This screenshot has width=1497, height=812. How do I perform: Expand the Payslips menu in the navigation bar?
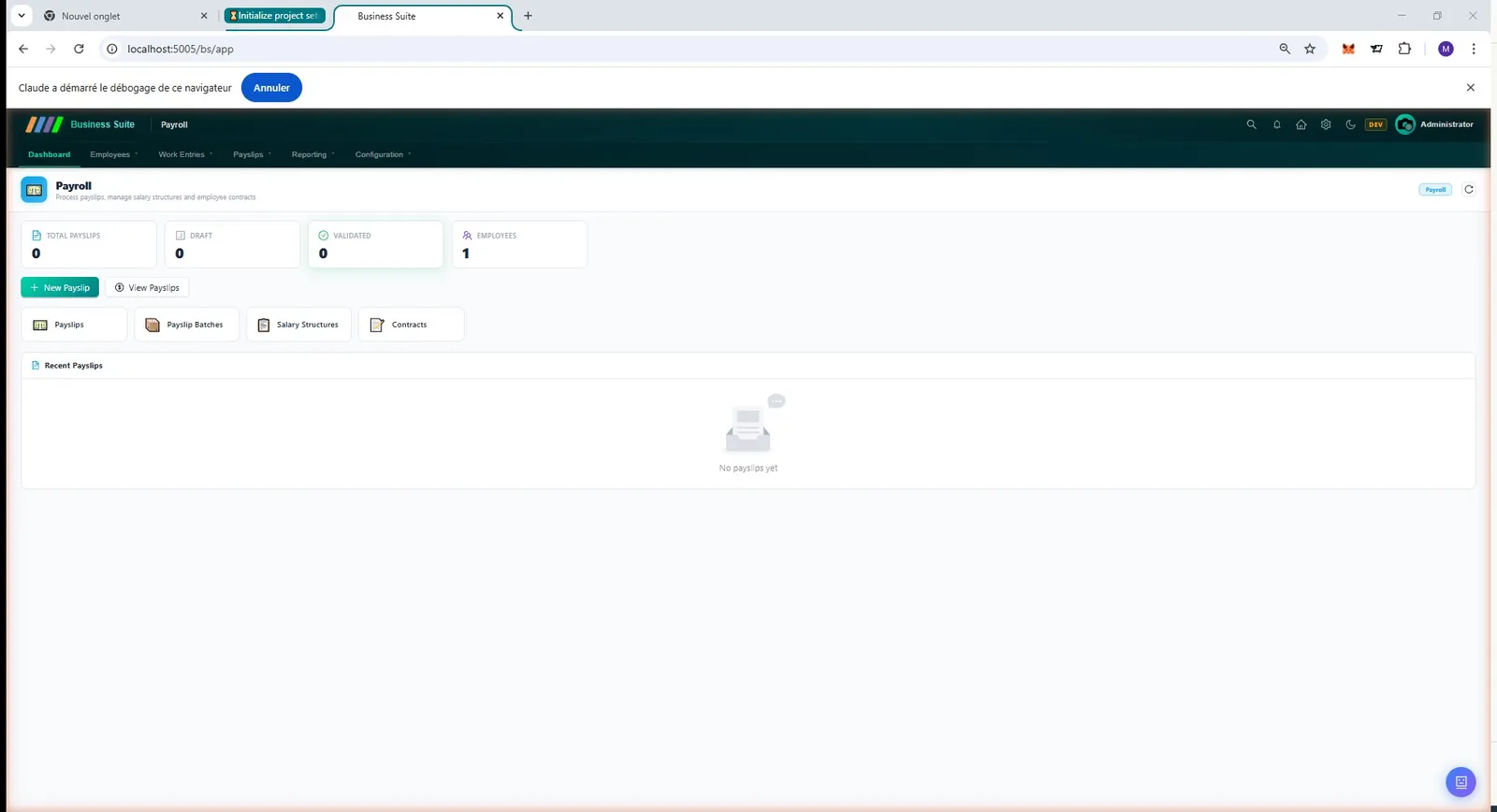pos(252,154)
